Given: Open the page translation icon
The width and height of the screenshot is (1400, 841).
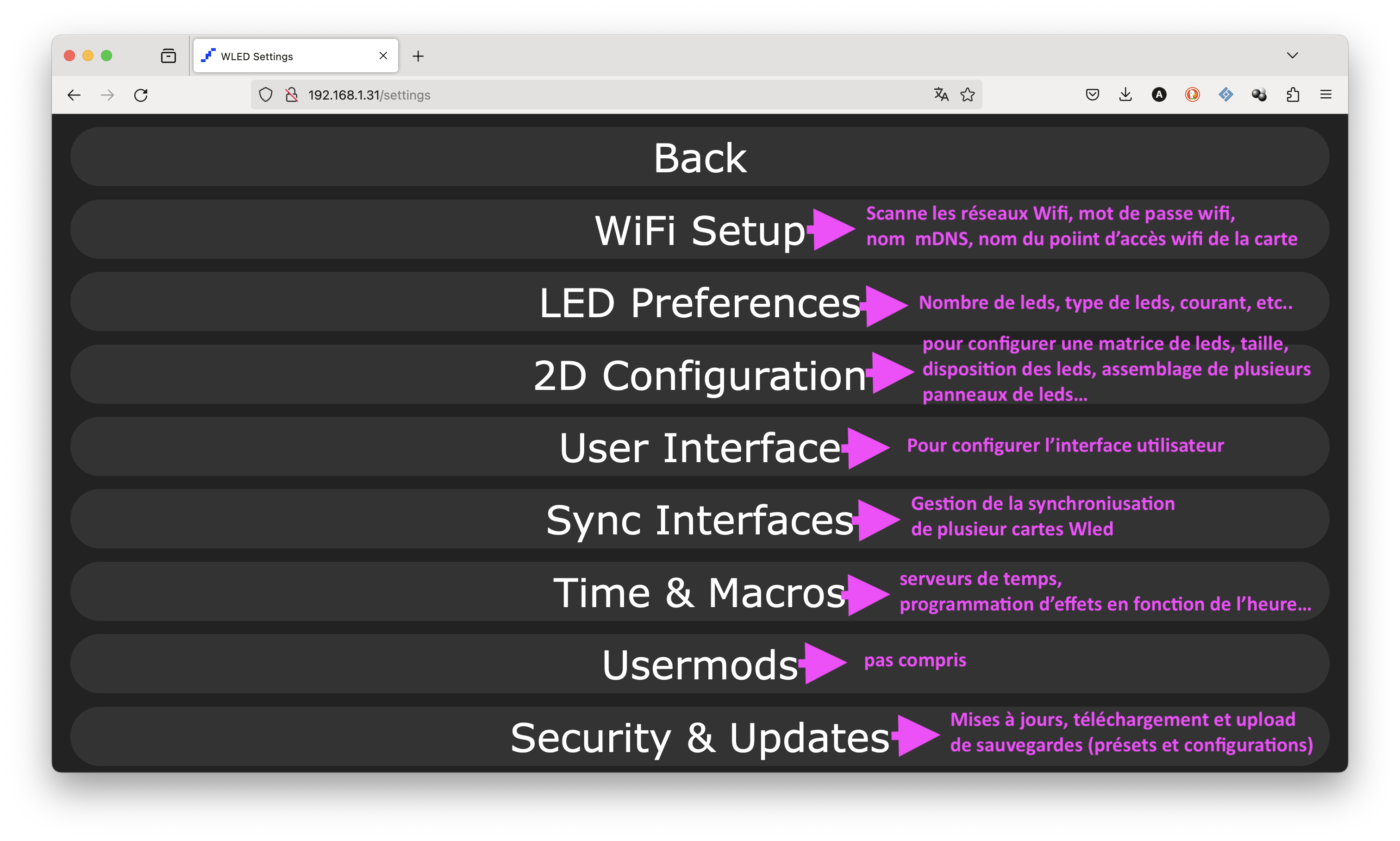Looking at the screenshot, I should click(941, 94).
